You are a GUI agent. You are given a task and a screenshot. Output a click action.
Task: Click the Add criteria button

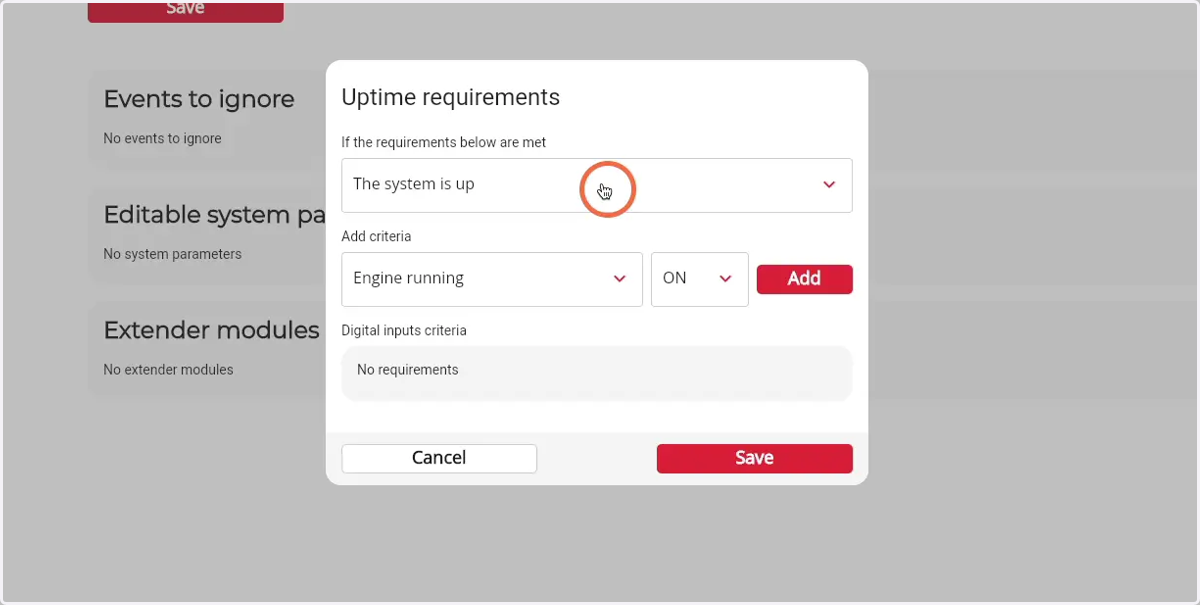click(804, 279)
